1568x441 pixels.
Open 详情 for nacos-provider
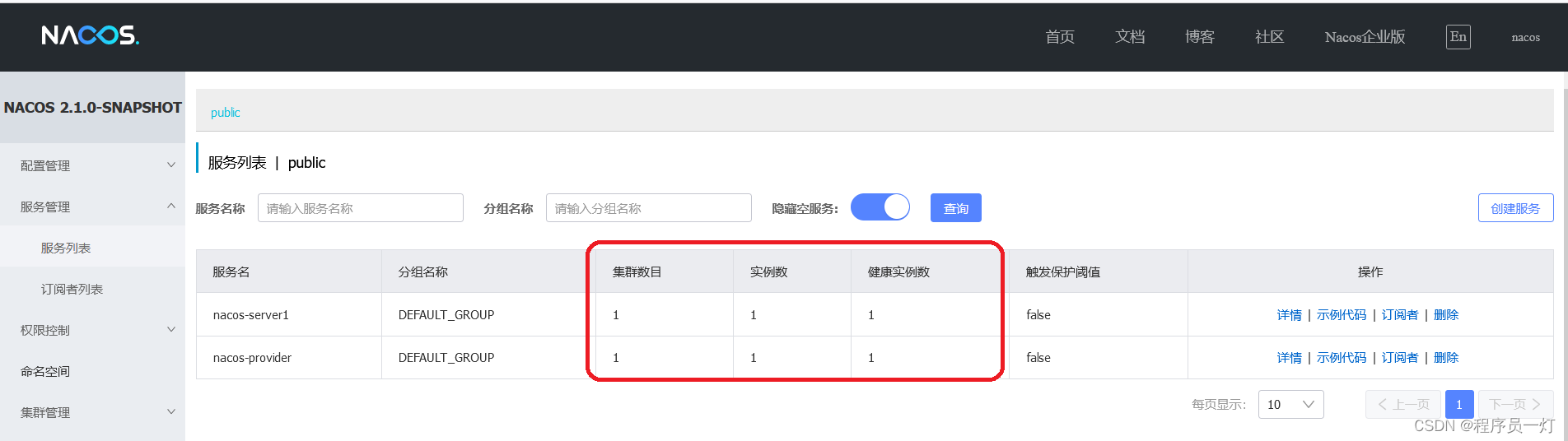click(1290, 358)
